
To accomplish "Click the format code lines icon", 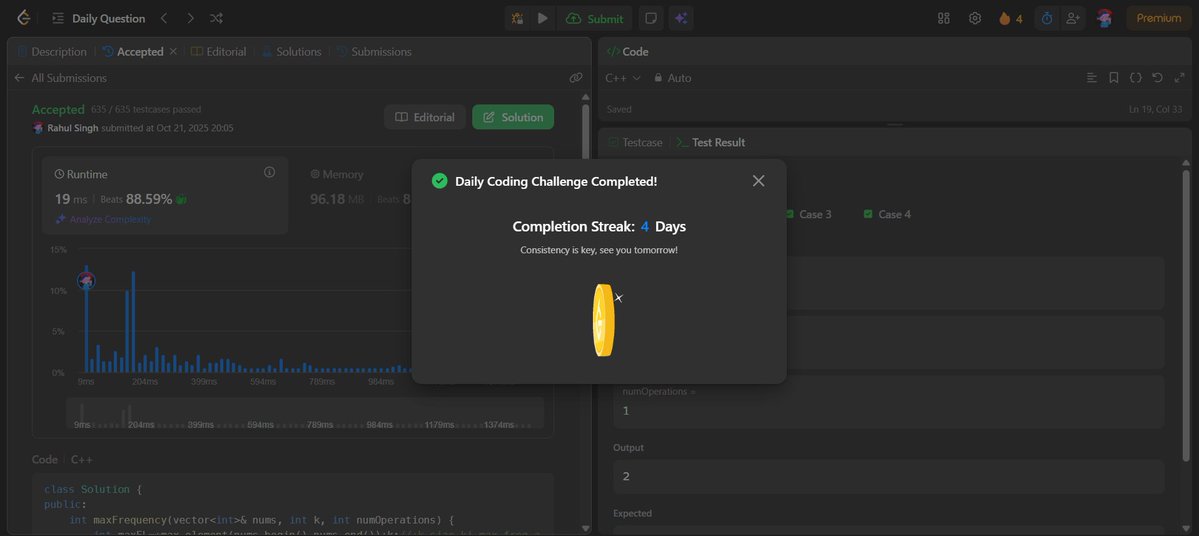I will pos(1092,78).
